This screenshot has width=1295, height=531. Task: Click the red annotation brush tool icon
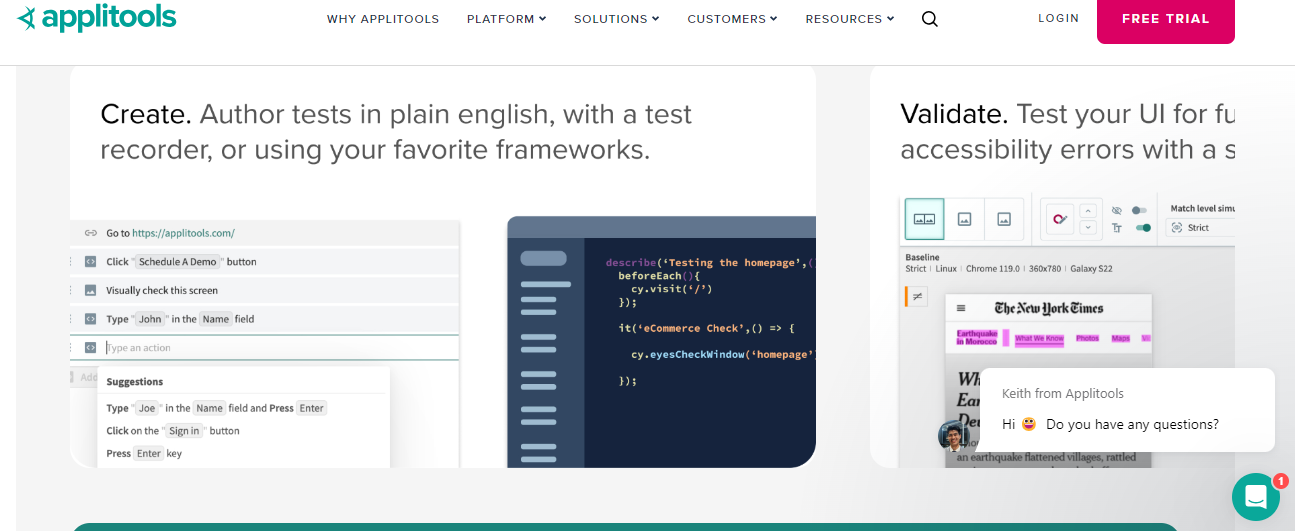(1059, 218)
